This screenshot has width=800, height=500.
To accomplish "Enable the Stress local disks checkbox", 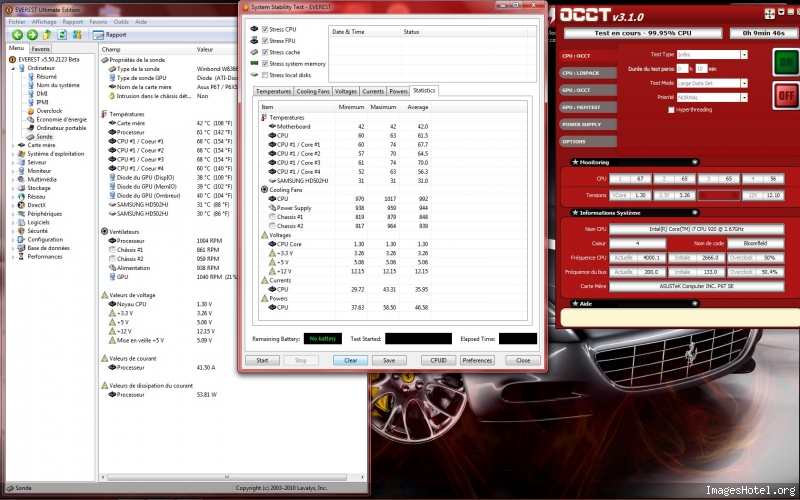I will [x=265, y=75].
